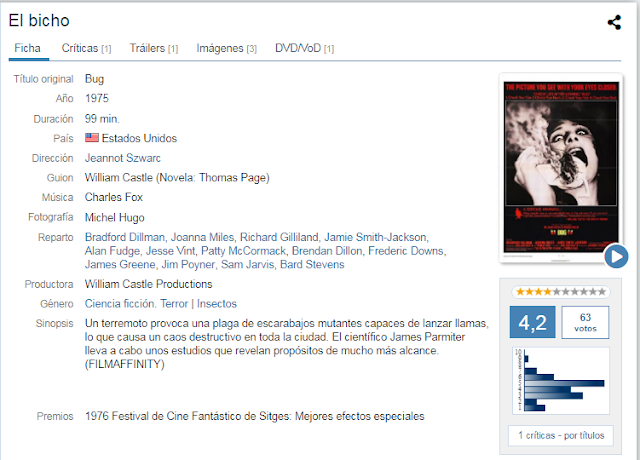Click Sam Jarvis cast link

click(247, 264)
